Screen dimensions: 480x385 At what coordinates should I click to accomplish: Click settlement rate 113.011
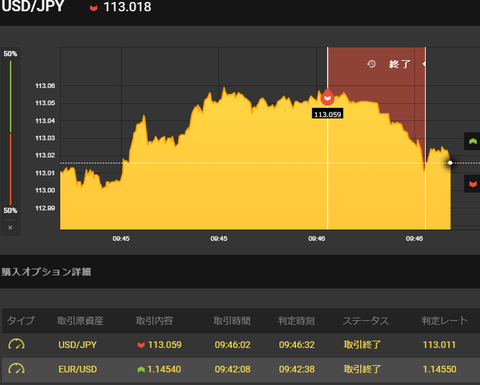439,345
